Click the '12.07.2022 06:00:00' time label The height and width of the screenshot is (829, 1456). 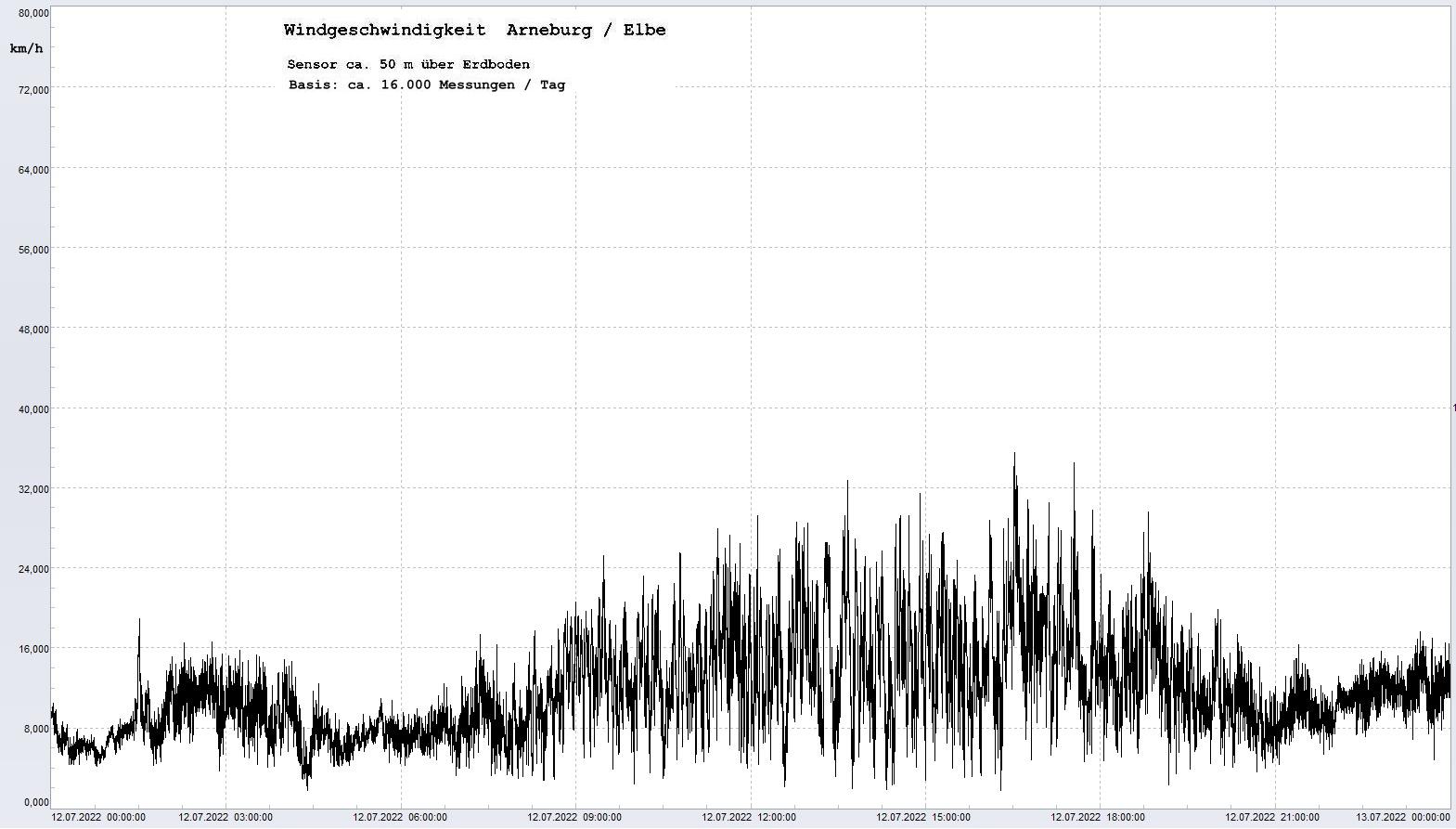pos(400,818)
